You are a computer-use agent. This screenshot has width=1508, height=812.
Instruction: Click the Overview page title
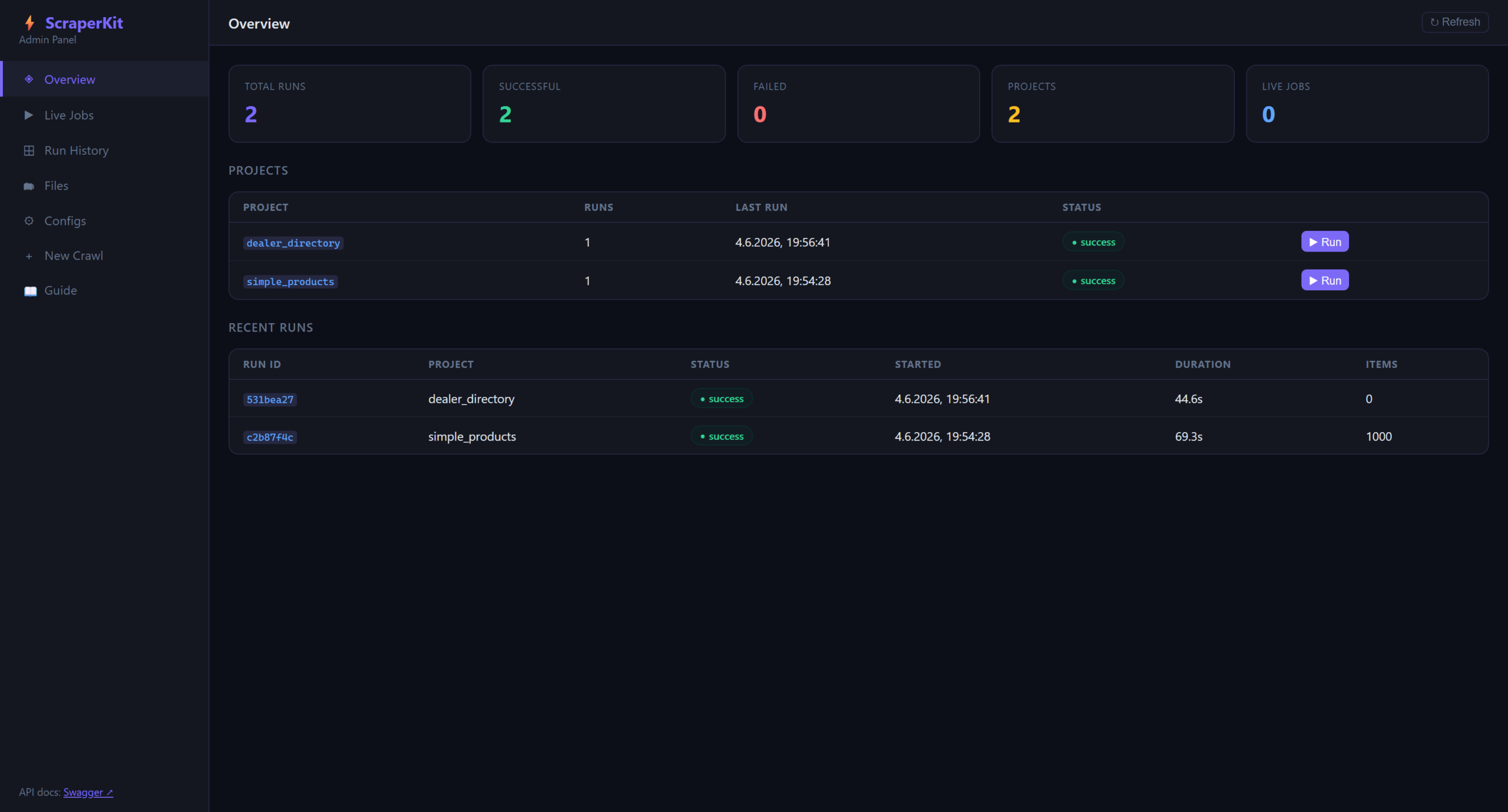pos(259,24)
